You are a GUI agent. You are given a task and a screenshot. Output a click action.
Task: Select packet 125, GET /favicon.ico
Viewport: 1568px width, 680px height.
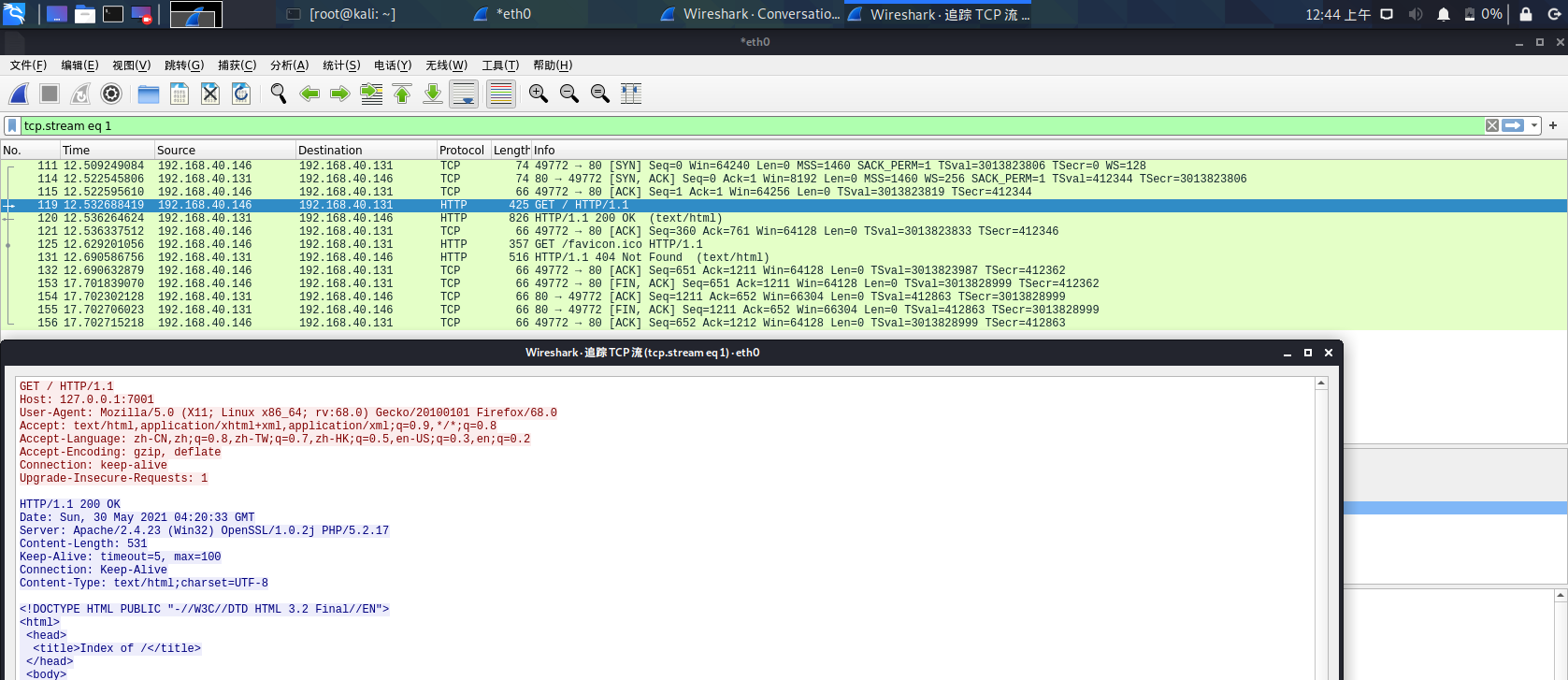pyautogui.click(x=784, y=244)
